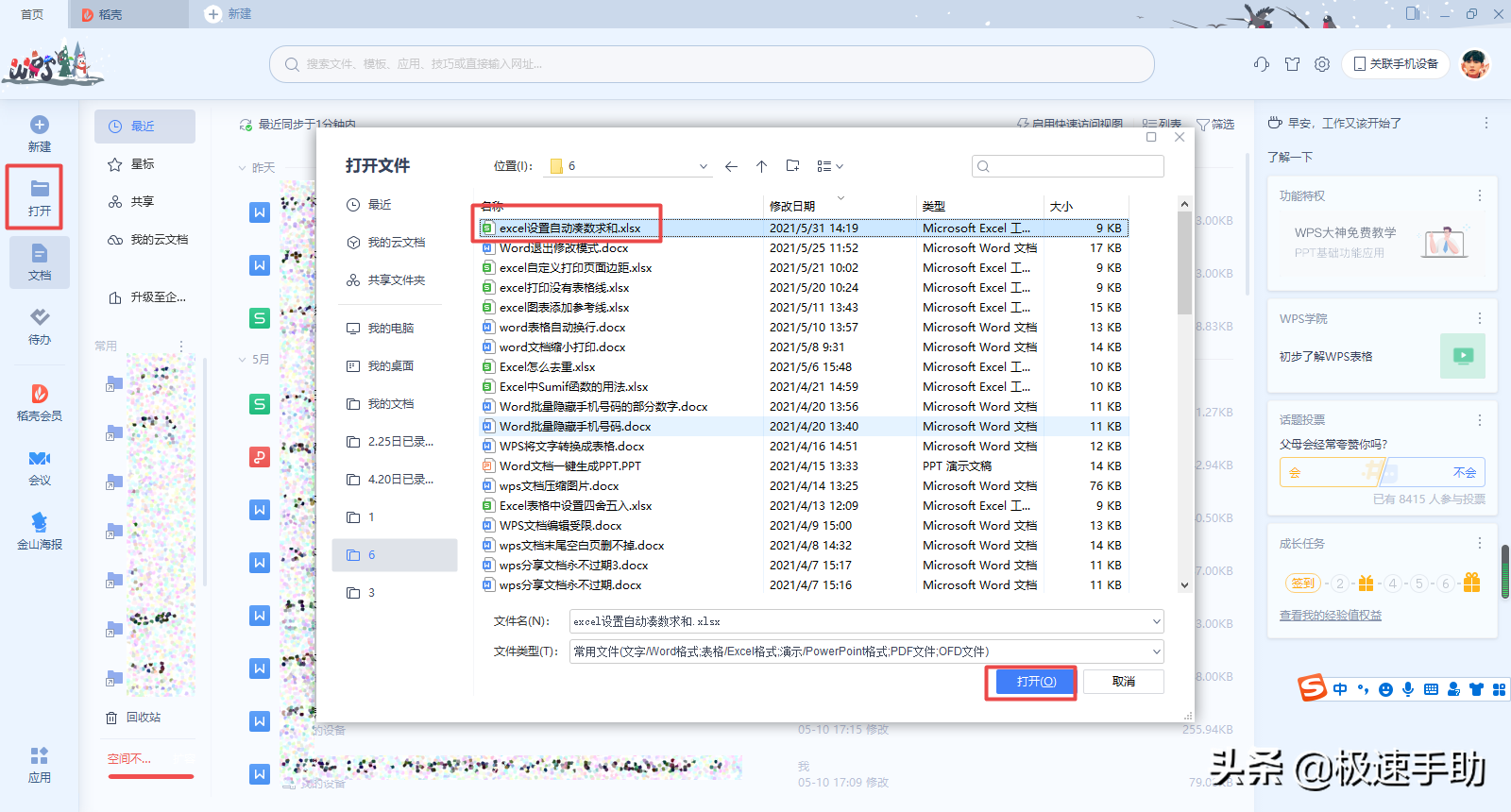Select 最近 in the main navigation

pyautogui.click(x=144, y=127)
